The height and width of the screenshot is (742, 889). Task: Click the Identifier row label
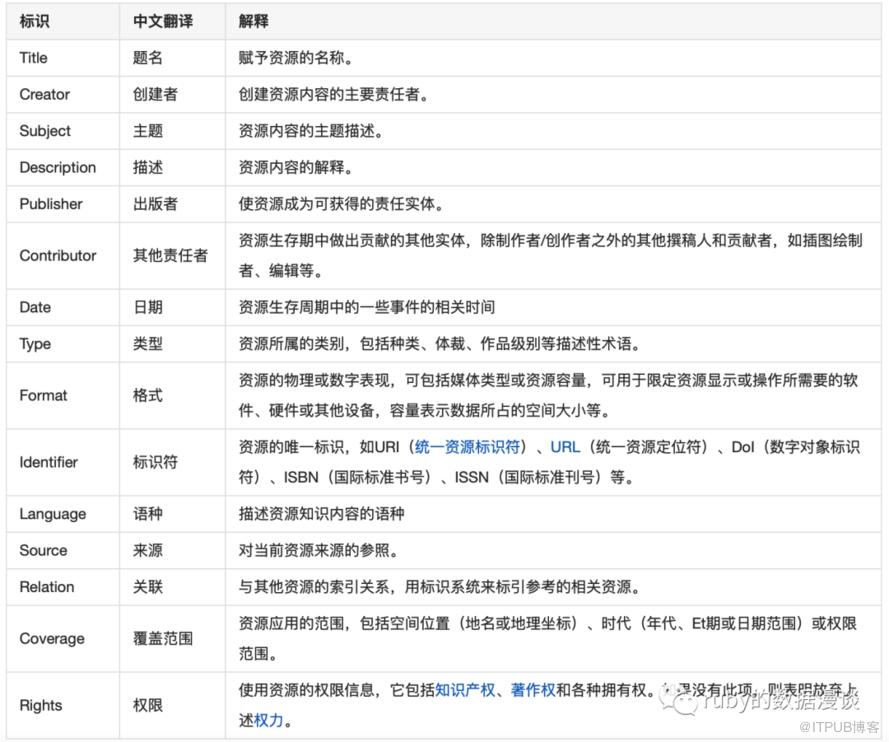tap(49, 462)
